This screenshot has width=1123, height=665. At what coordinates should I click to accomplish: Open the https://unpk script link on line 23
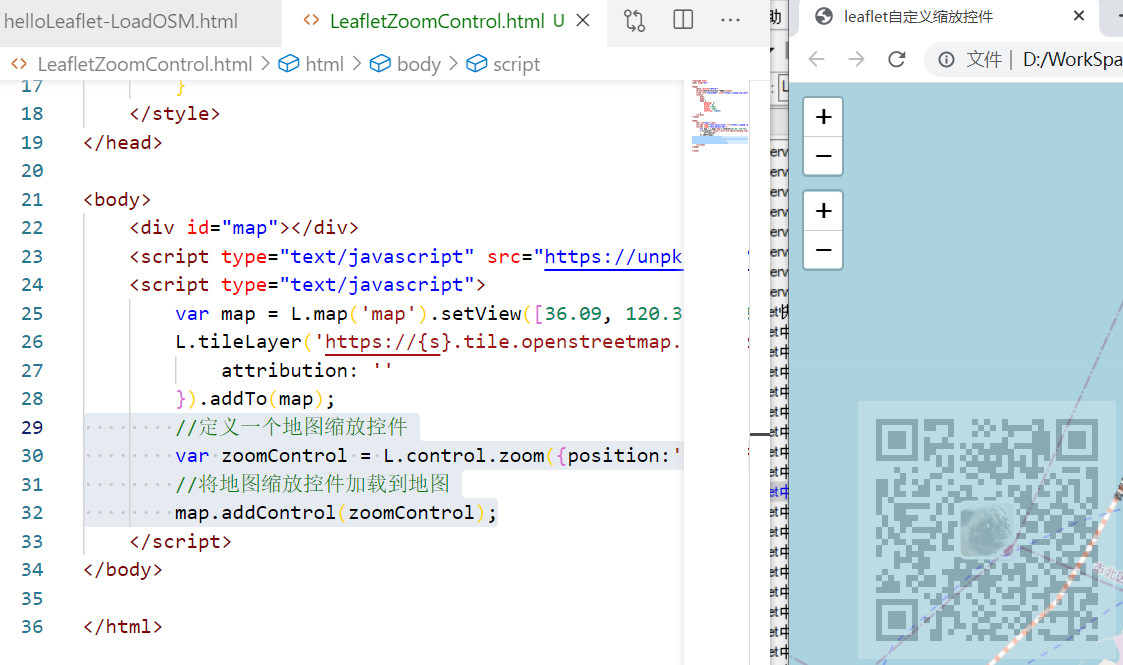(x=613, y=257)
